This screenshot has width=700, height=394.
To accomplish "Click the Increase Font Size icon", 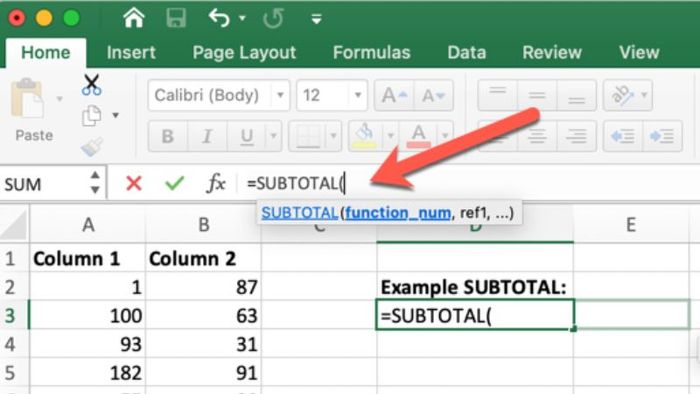I will click(x=394, y=95).
